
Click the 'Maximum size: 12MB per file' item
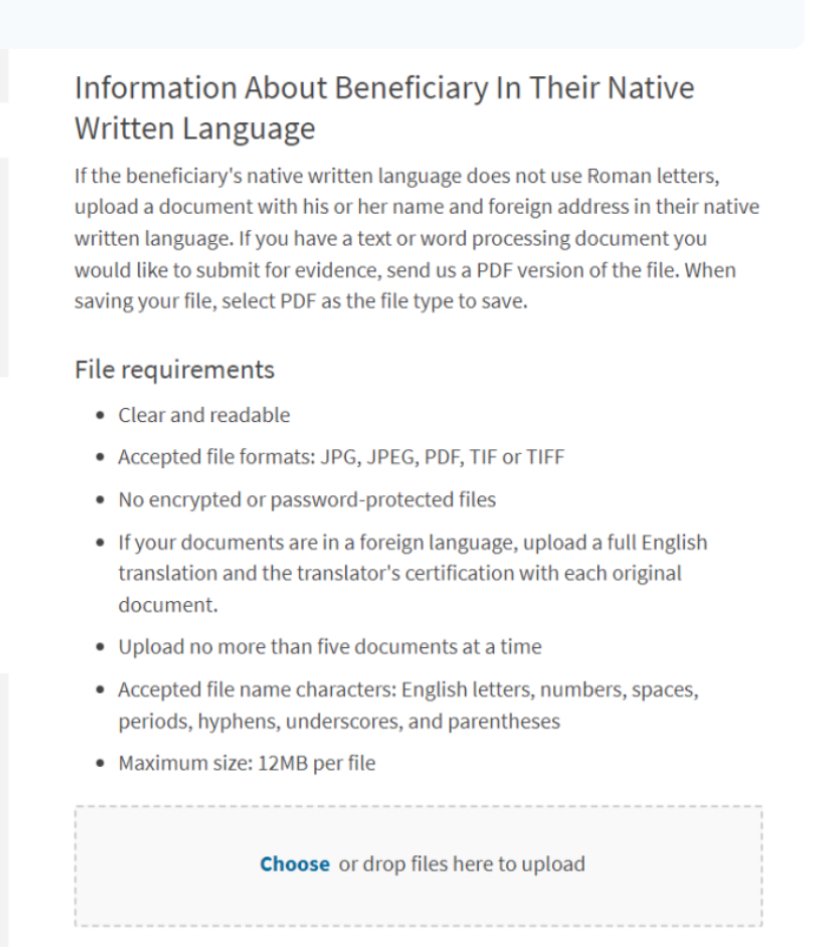(247, 764)
